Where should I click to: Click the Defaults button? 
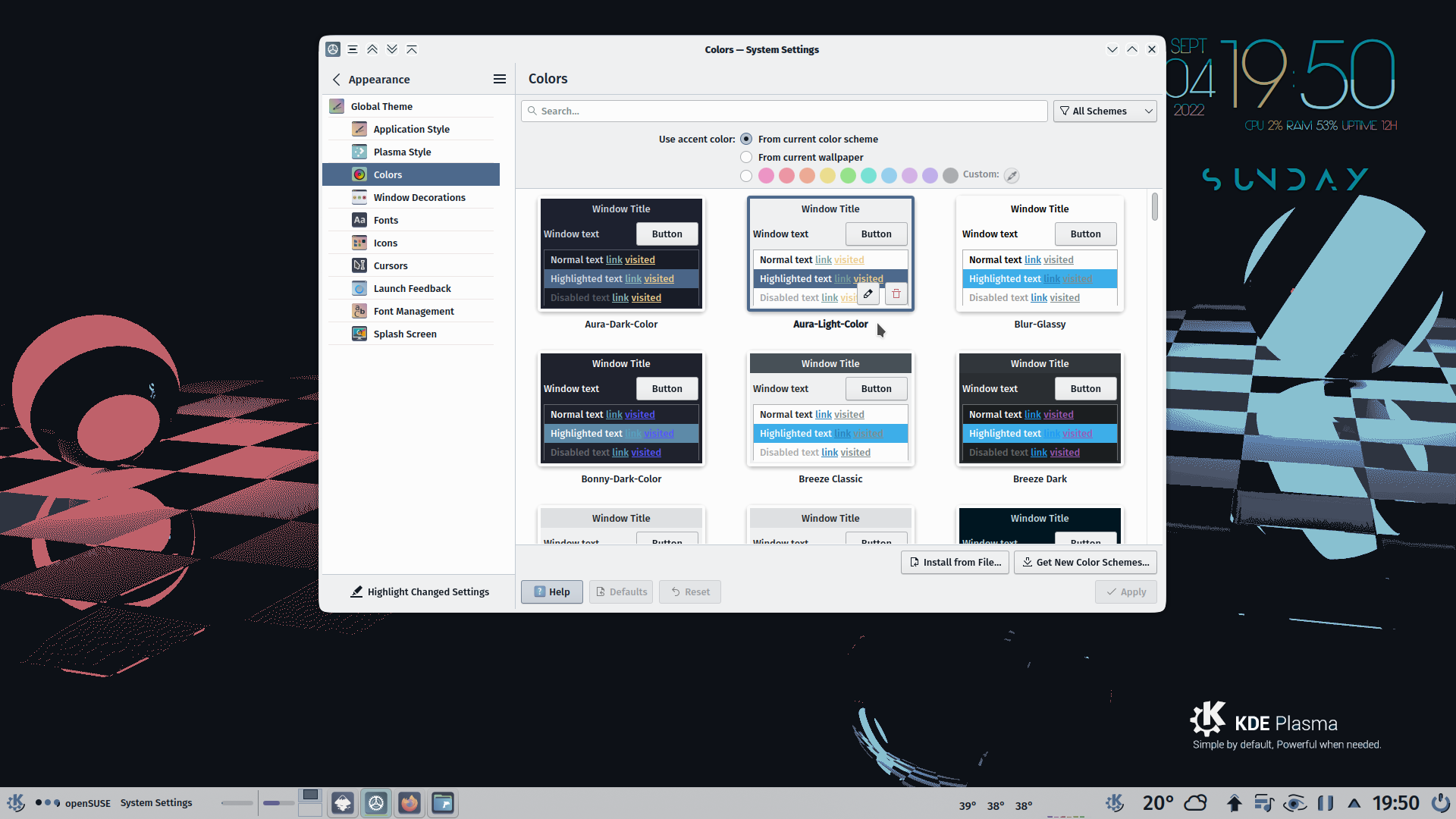point(622,591)
